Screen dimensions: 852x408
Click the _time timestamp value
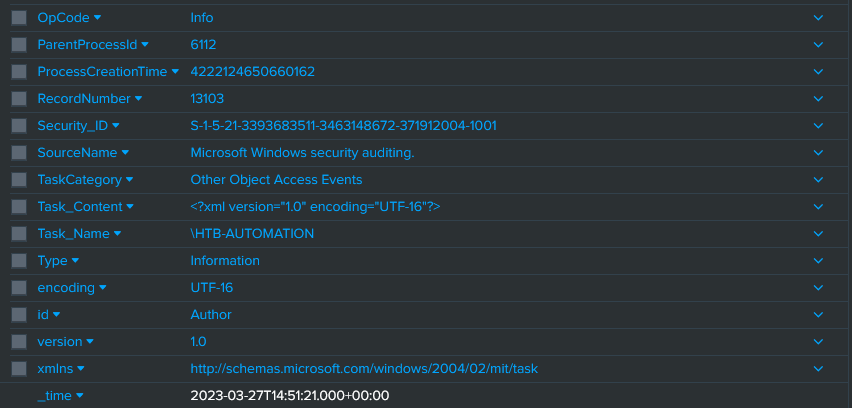(289, 396)
